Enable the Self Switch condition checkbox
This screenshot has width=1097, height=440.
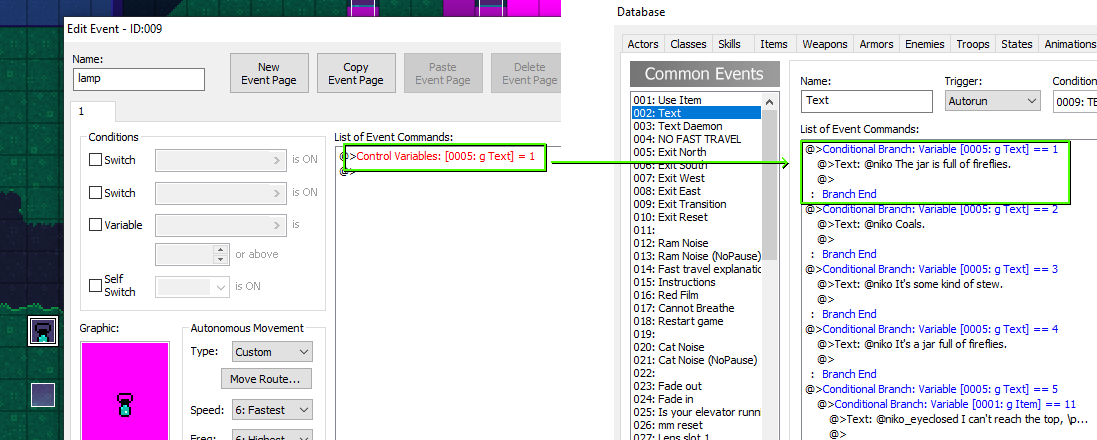coord(96,286)
